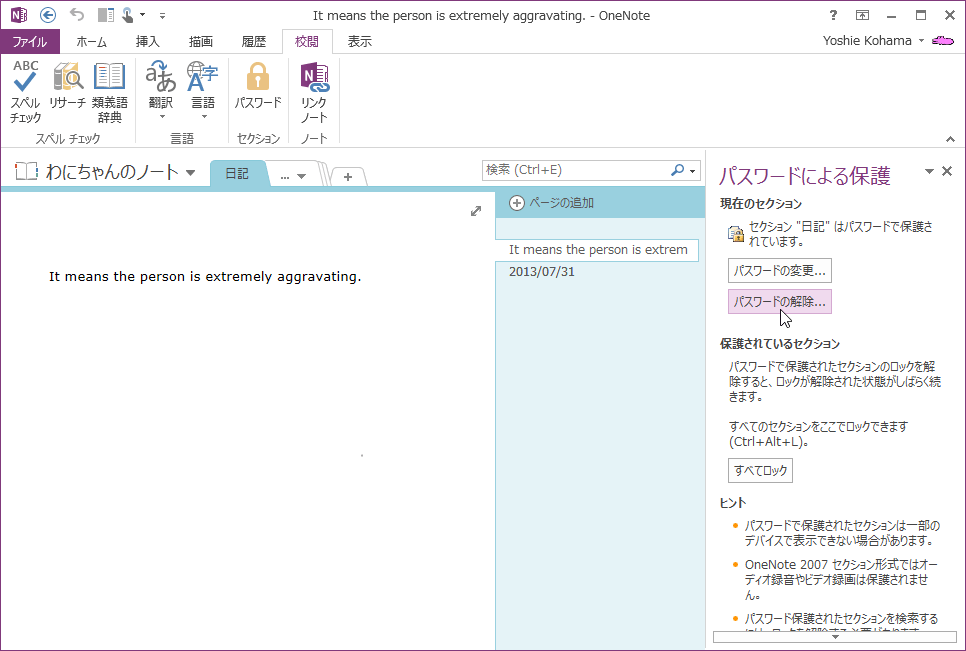The image size is (966, 651).
Task: Open Help with the question mark
Action: tap(834, 15)
